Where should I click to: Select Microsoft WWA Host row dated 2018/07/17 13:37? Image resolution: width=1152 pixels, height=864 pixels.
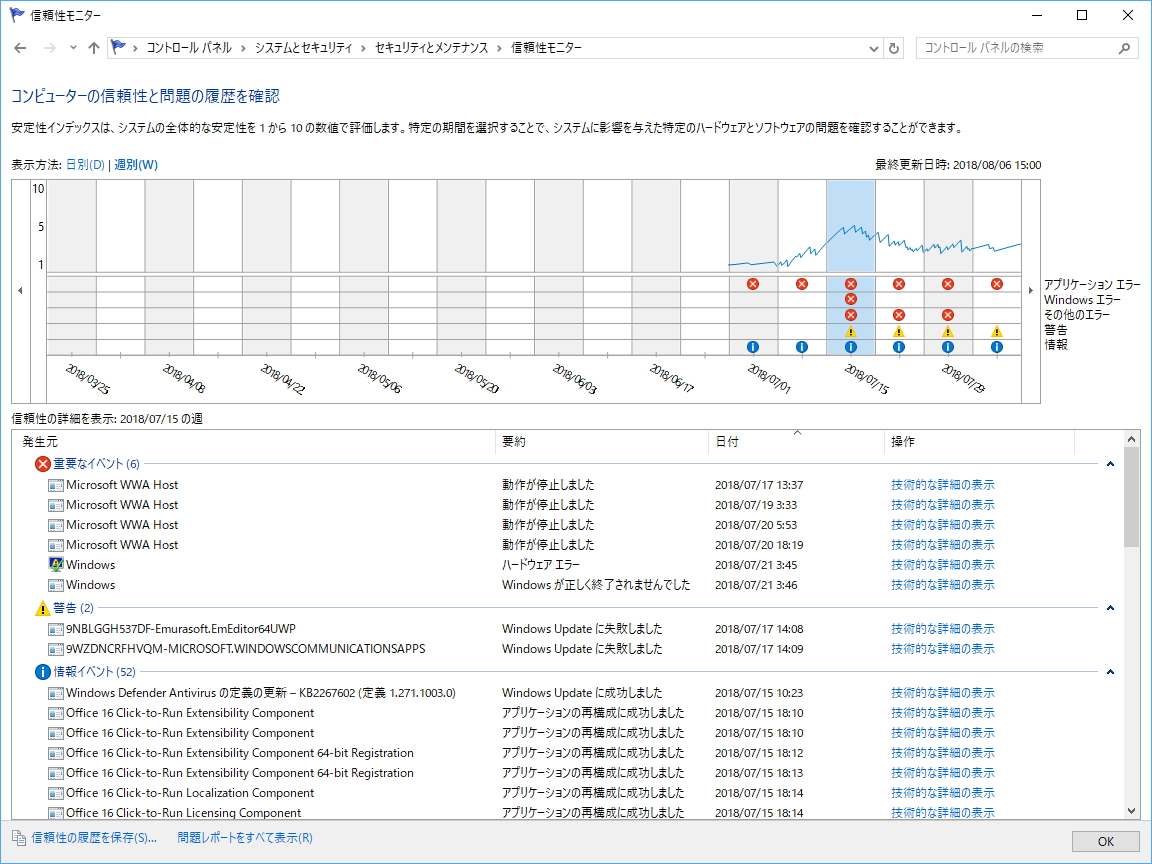click(x=566, y=485)
